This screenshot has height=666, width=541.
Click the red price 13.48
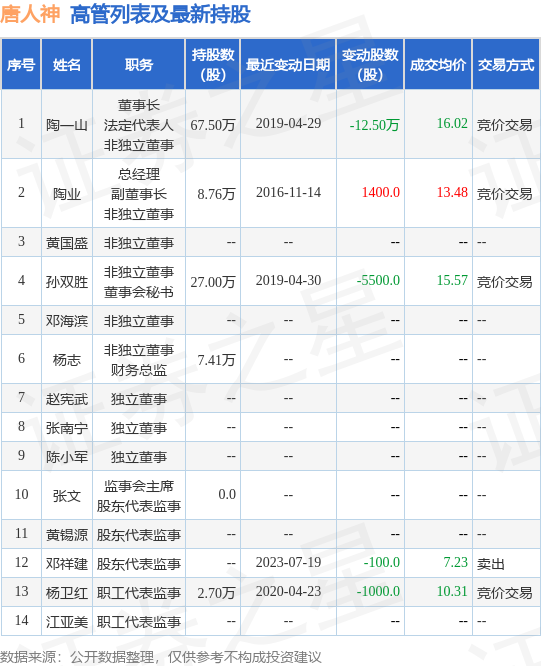point(452,192)
